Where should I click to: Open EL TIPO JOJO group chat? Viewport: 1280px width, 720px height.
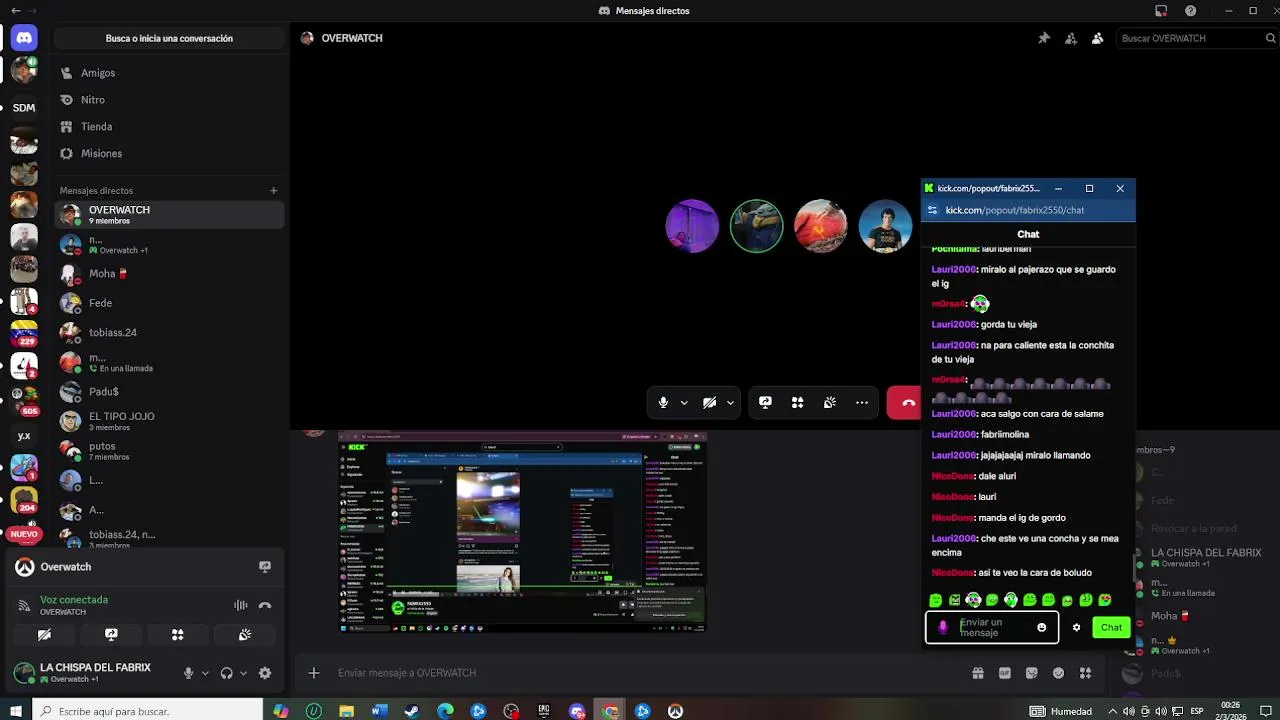coord(169,421)
